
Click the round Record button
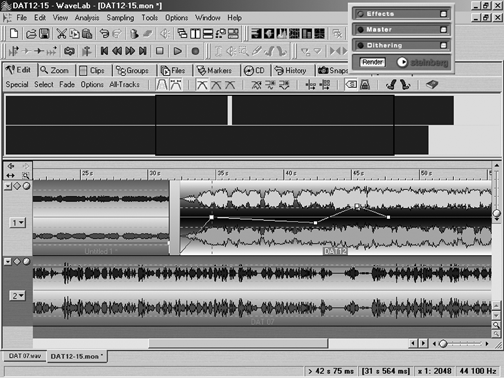click(195, 51)
